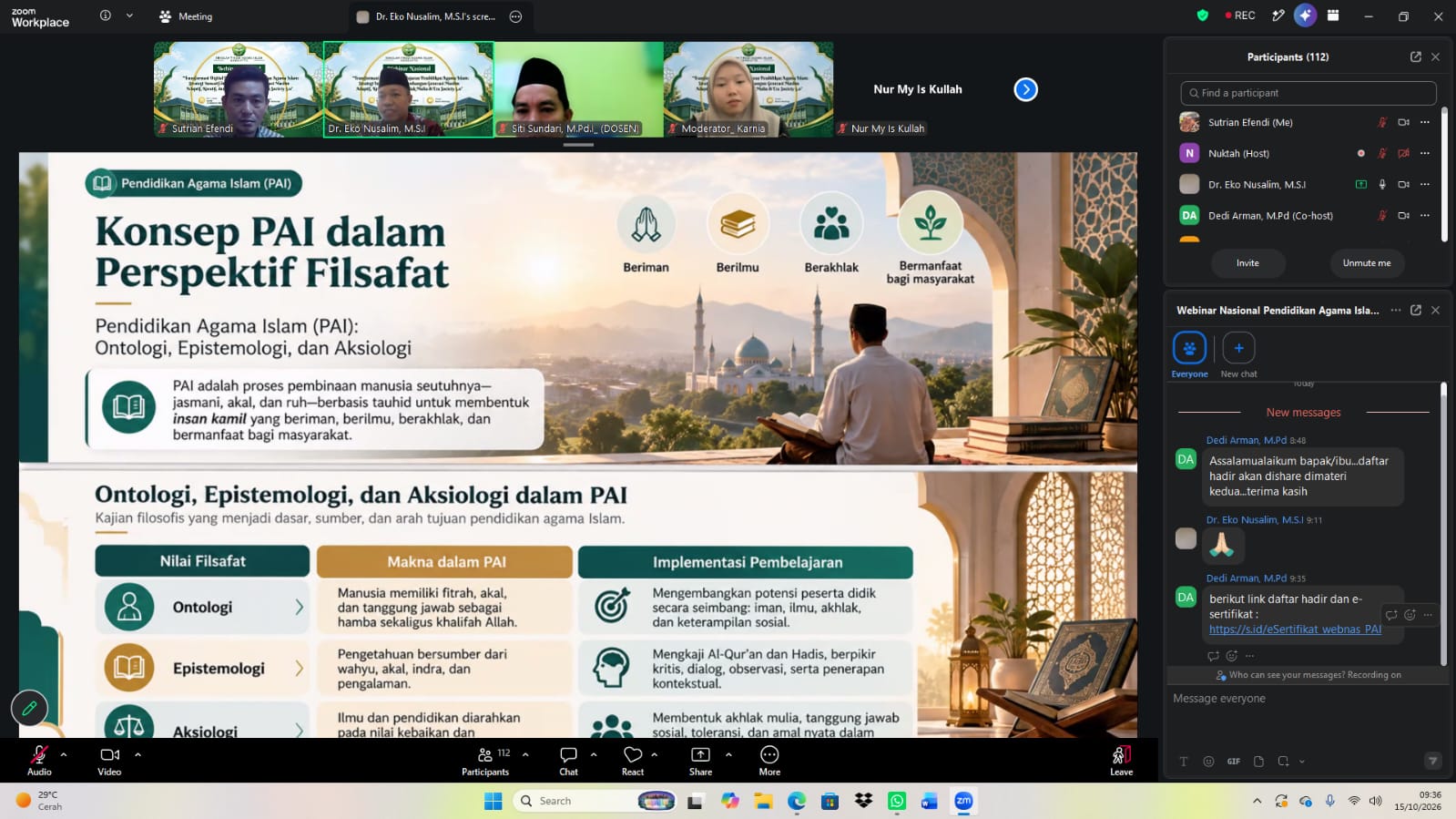Start a New chat
Screen dimensions: 1456x819
point(1238,354)
